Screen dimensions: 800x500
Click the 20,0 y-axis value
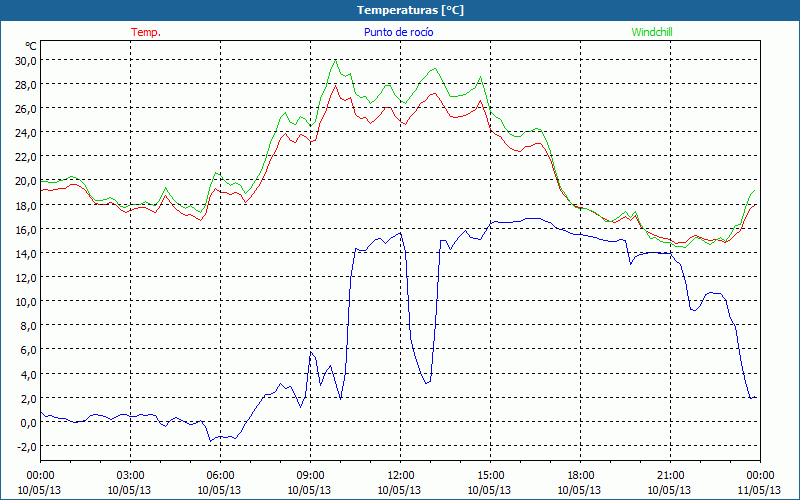pyautogui.click(x=26, y=181)
